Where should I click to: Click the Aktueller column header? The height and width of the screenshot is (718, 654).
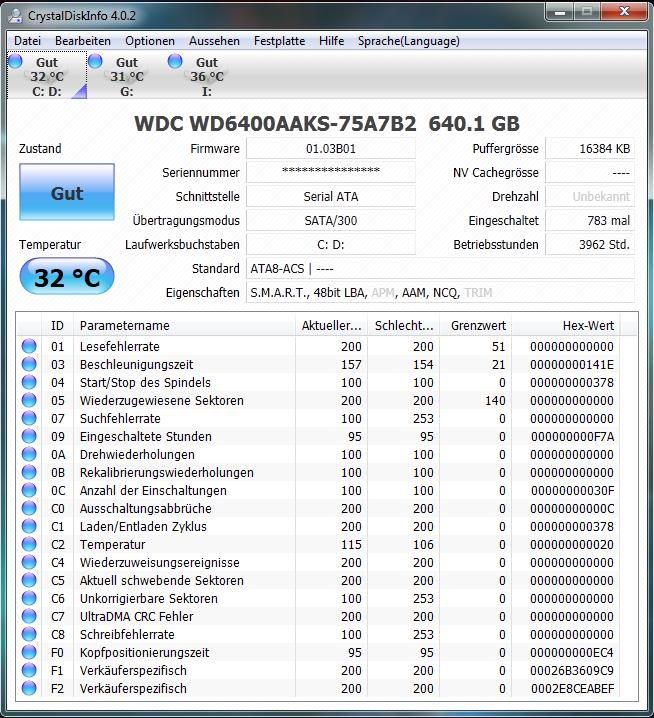click(332, 326)
